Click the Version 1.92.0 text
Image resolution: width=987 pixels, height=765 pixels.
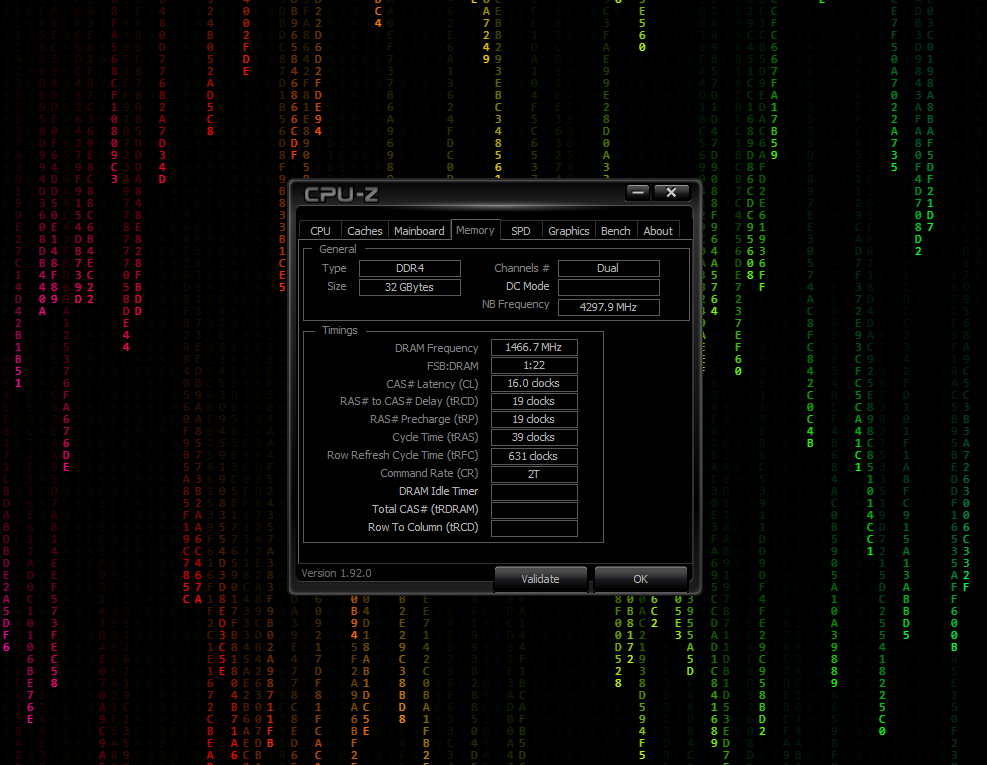[336, 574]
